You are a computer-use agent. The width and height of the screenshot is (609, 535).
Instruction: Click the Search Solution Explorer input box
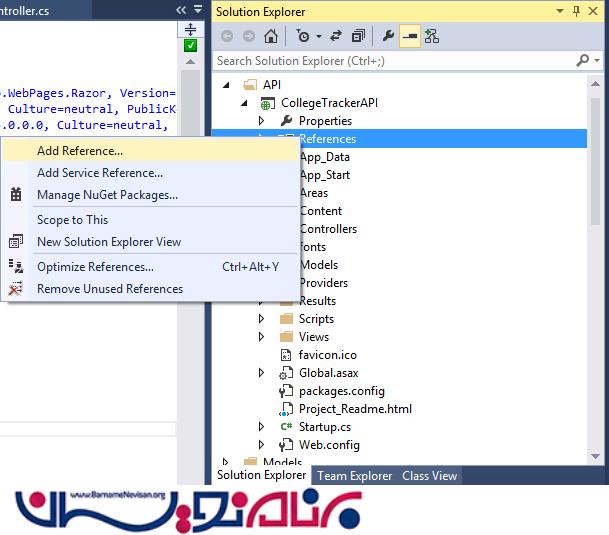(x=390, y=61)
